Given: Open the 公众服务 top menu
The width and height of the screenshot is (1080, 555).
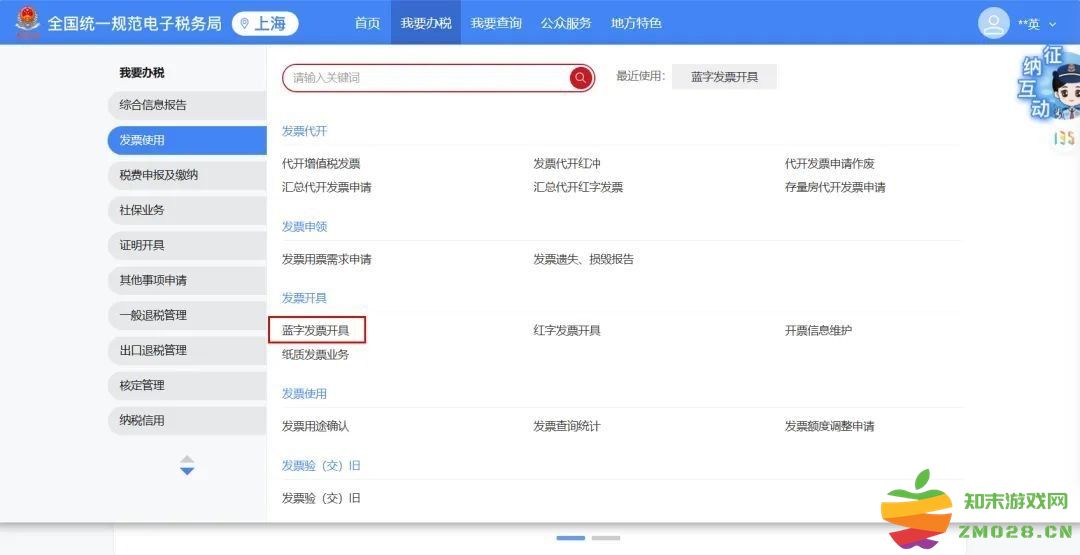Looking at the screenshot, I should (x=565, y=23).
